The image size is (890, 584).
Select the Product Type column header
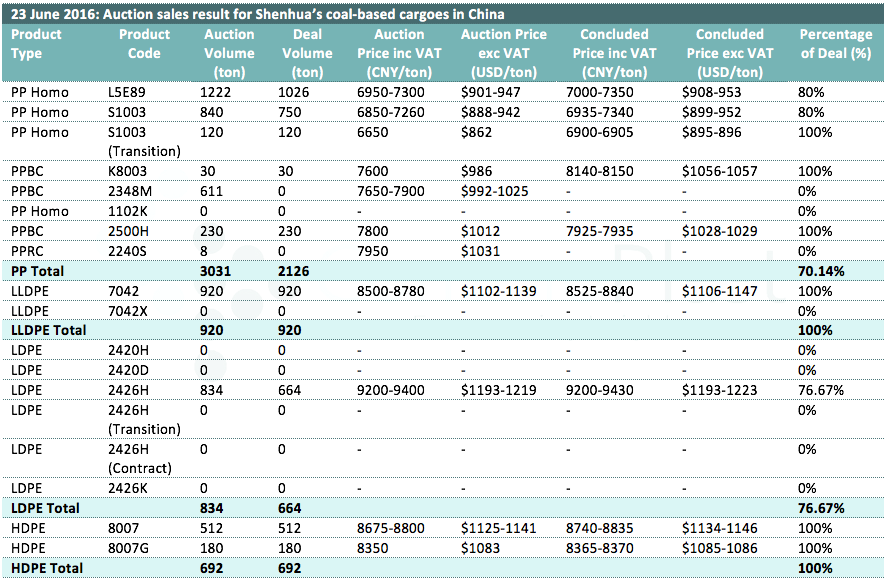pos(36,44)
